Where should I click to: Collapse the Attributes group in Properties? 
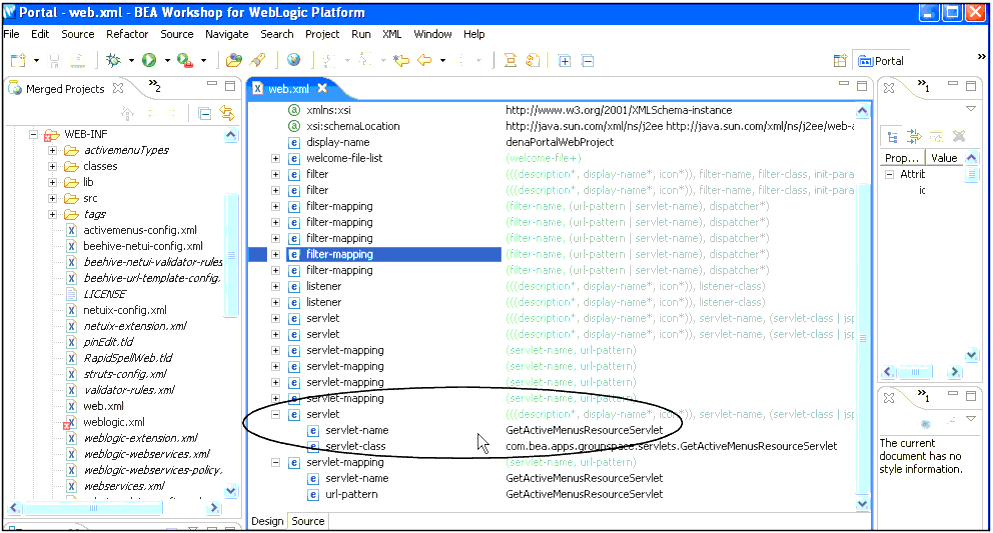click(889, 174)
